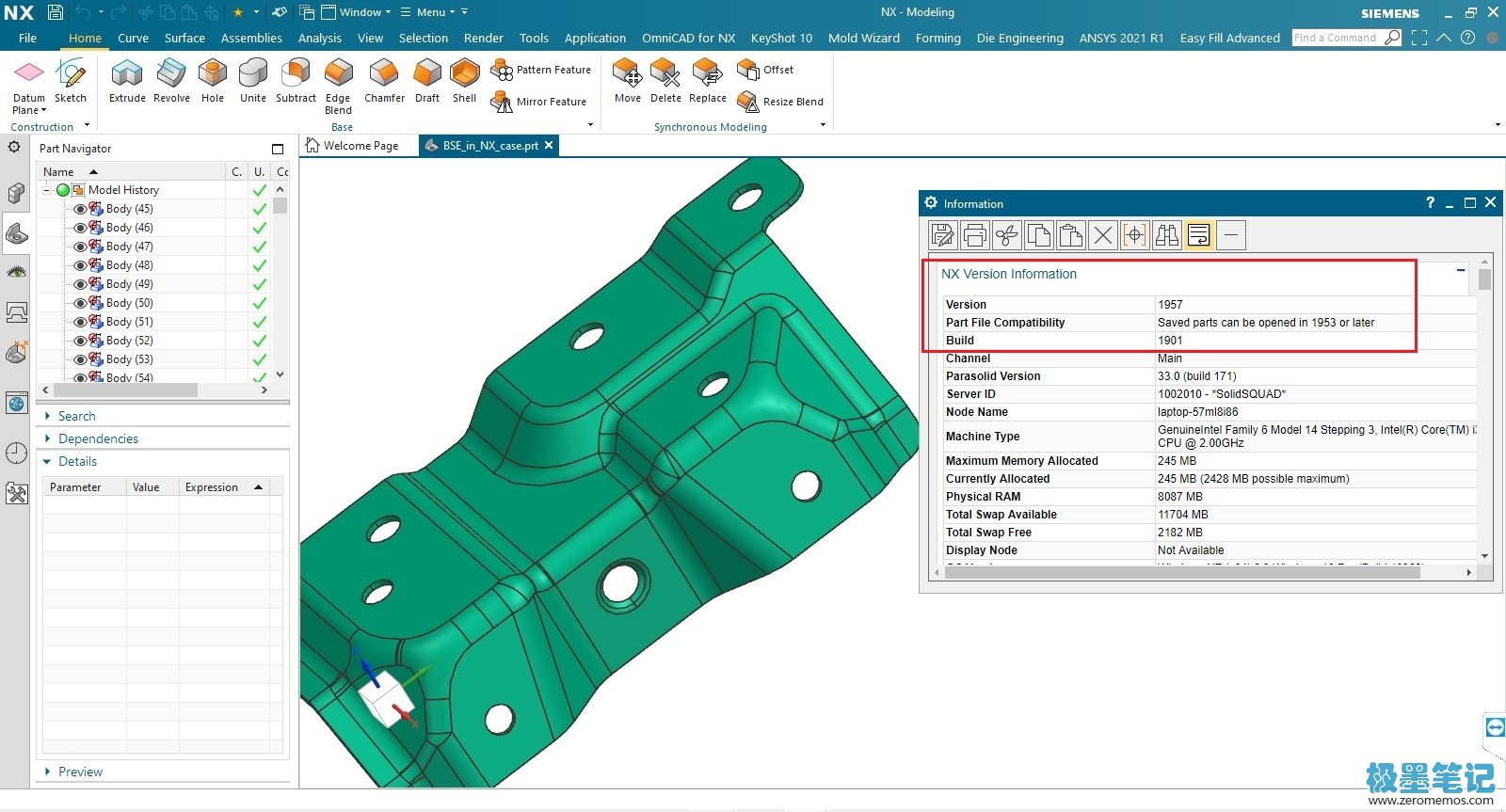The image size is (1506, 812).
Task: Click the print icon in the Information window
Action: coord(975,235)
